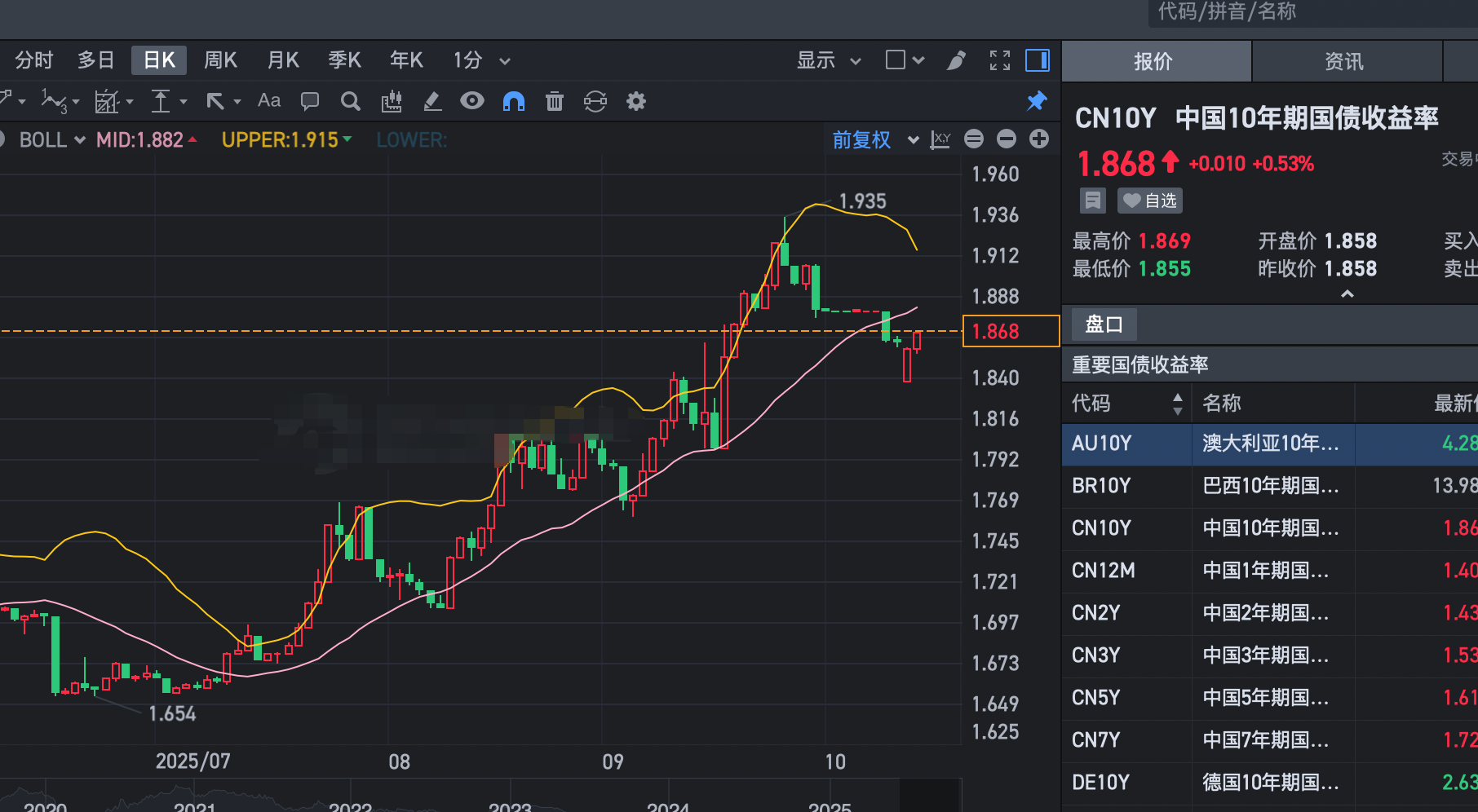Open the 显示 display dropdown
This screenshot has width=1478, height=812.
coord(829,60)
